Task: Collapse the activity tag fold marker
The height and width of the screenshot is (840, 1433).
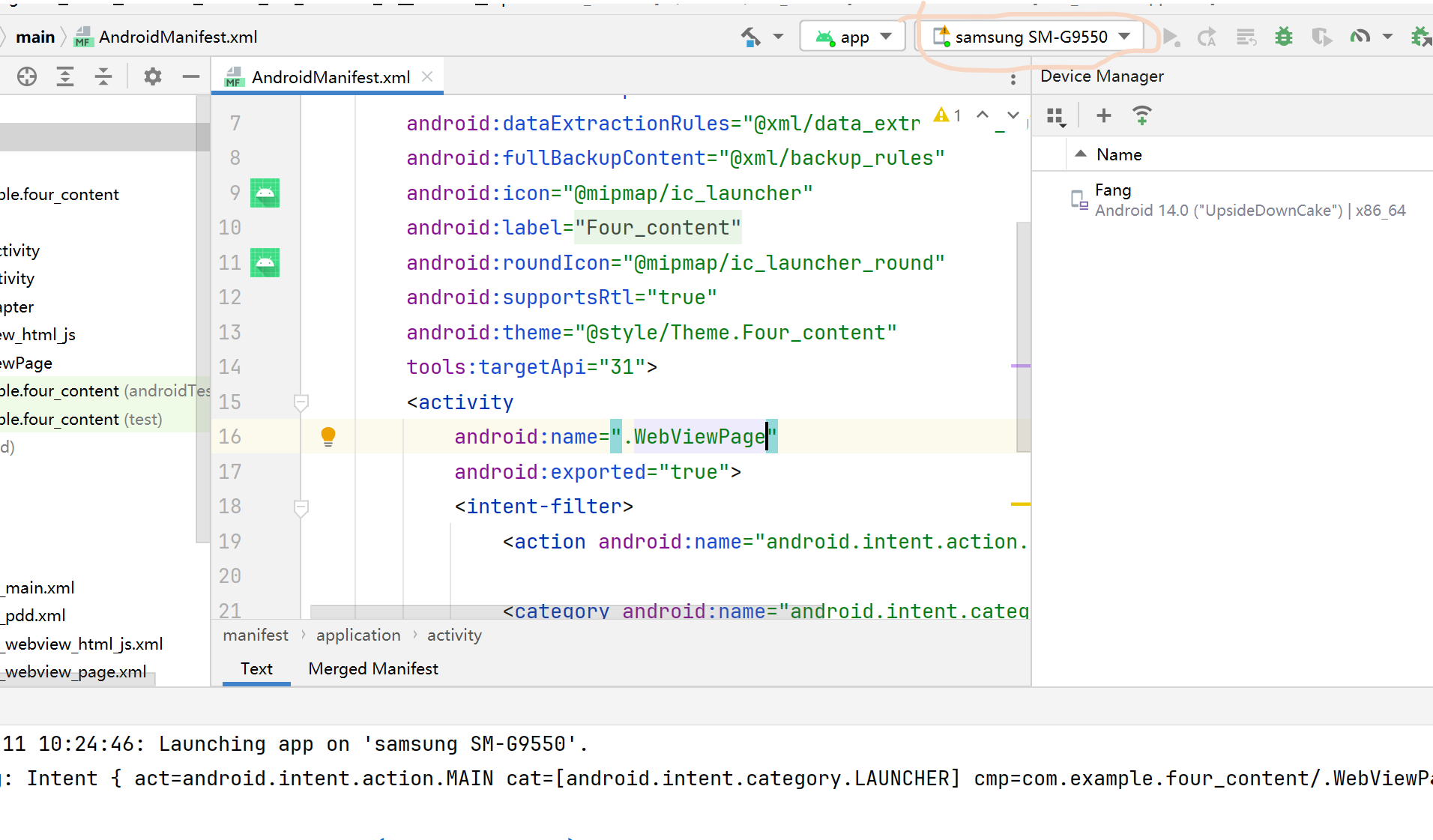Action: point(301,403)
